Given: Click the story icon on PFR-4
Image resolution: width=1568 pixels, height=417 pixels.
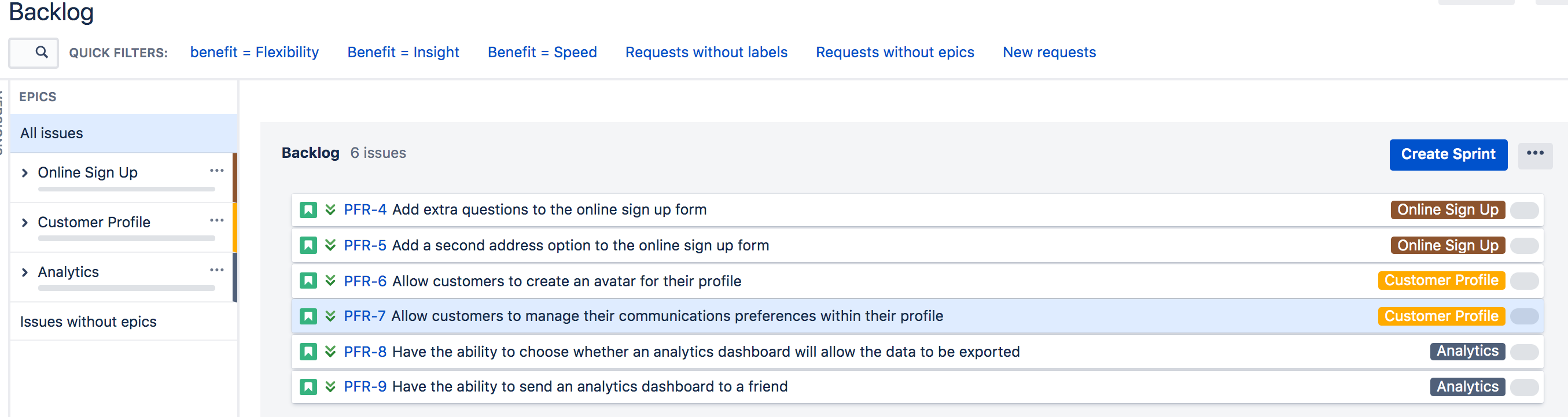Looking at the screenshot, I should (x=308, y=210).
